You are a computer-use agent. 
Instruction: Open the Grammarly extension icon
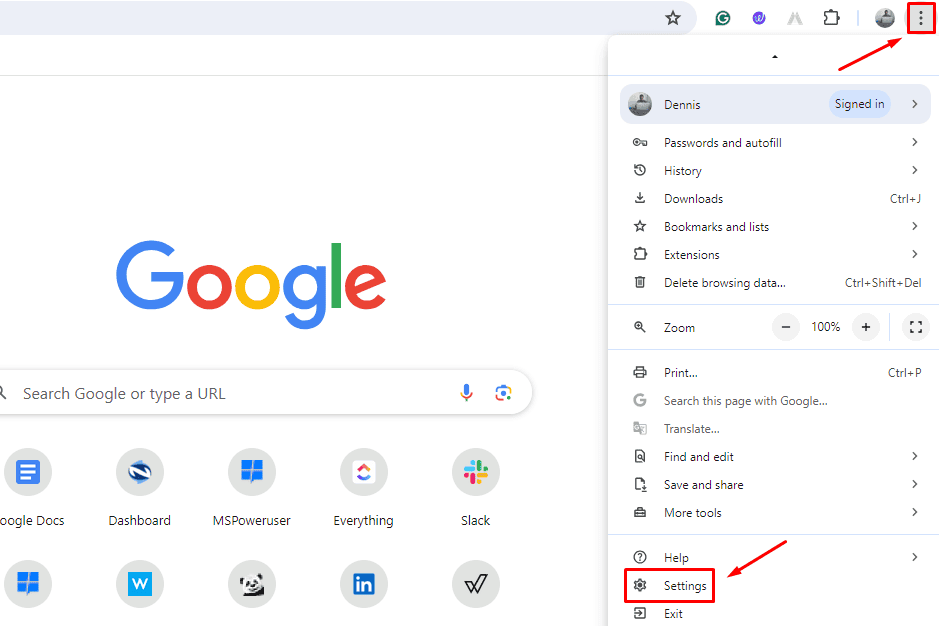pyautogui.click(x=723, y=19)
